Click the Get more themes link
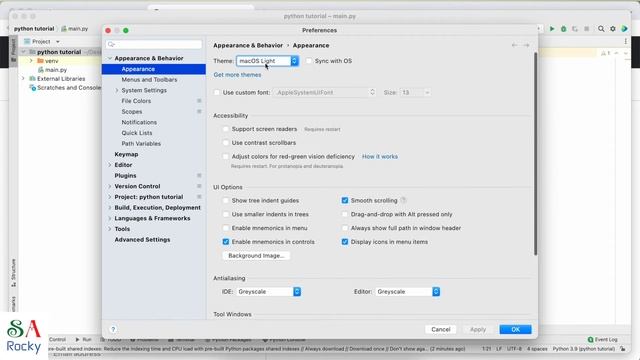 pos(237,75)
